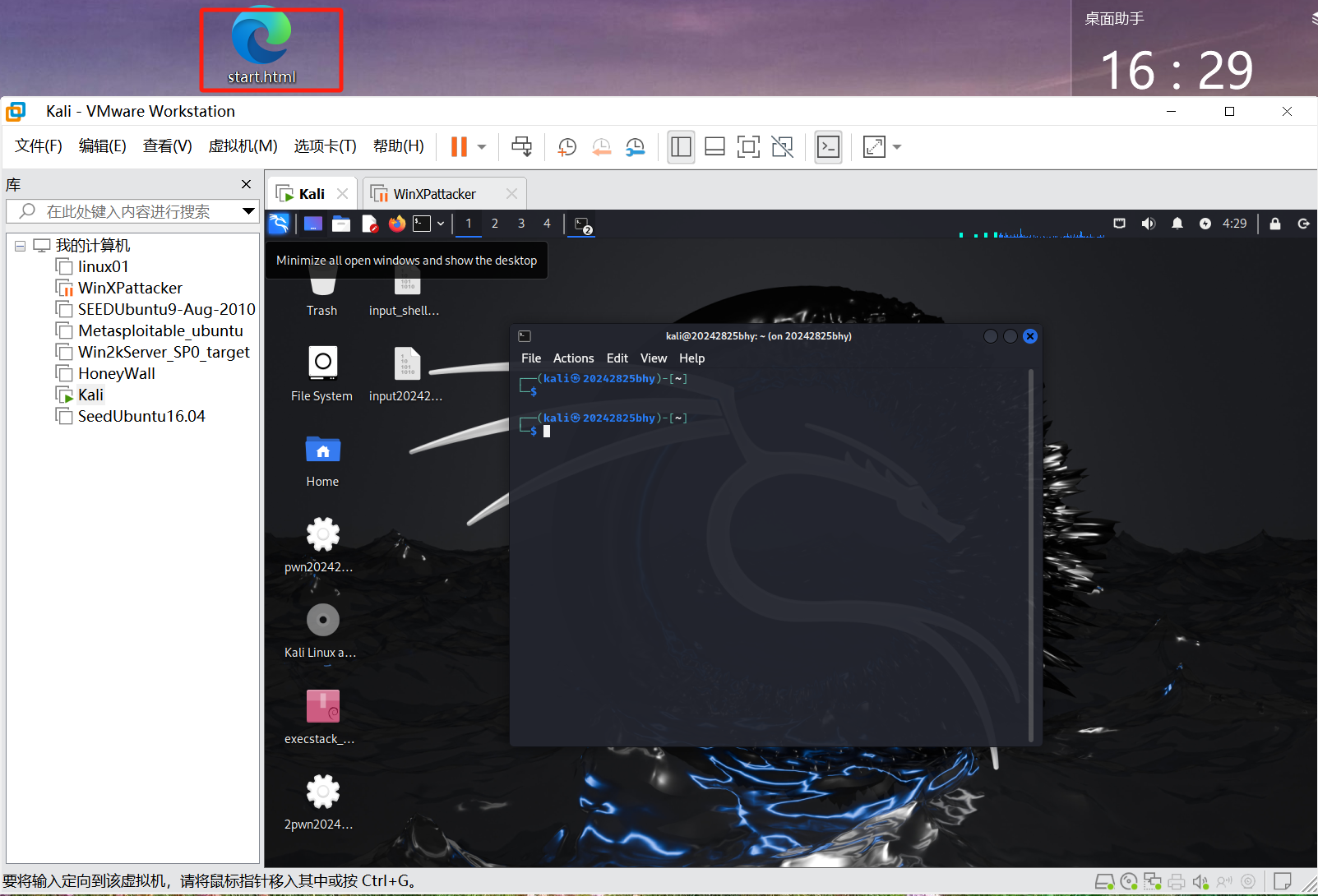Open the terminal launcher dropdown arrow
The image size is (1318, 896).
(x=441, y=224)
